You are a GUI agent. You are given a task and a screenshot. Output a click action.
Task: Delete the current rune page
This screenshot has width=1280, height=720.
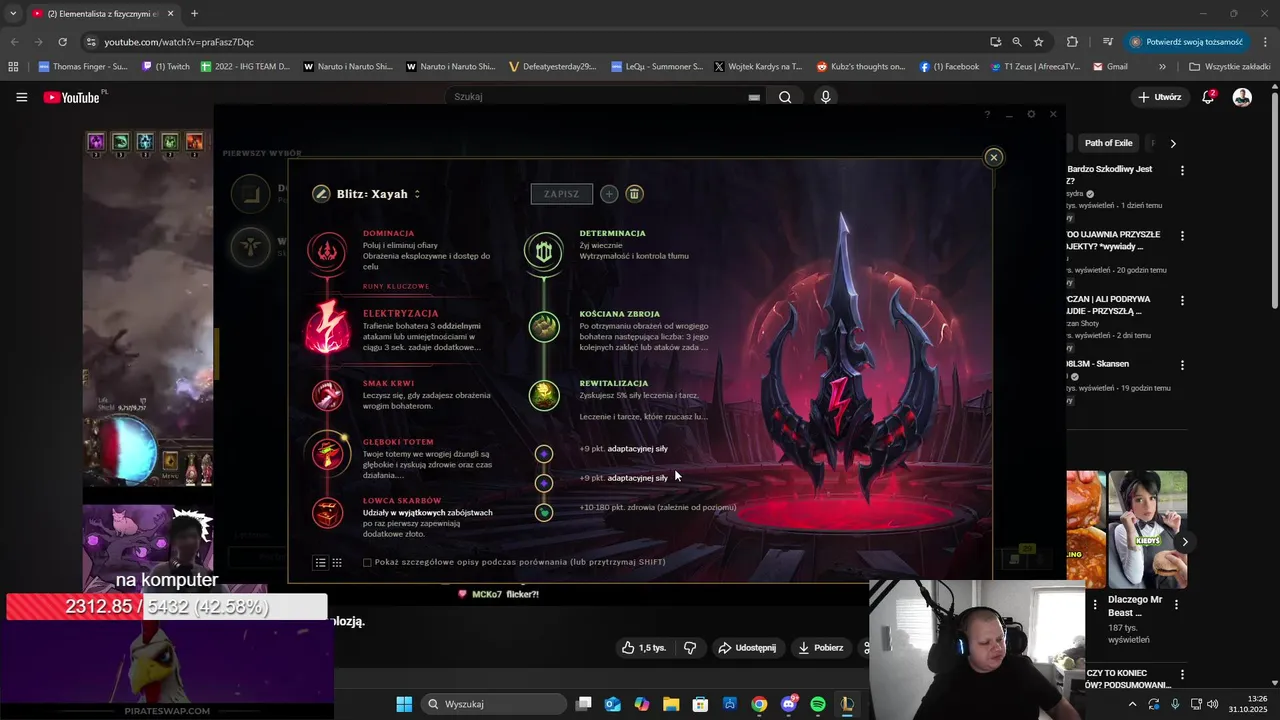[x=634, y=194]
